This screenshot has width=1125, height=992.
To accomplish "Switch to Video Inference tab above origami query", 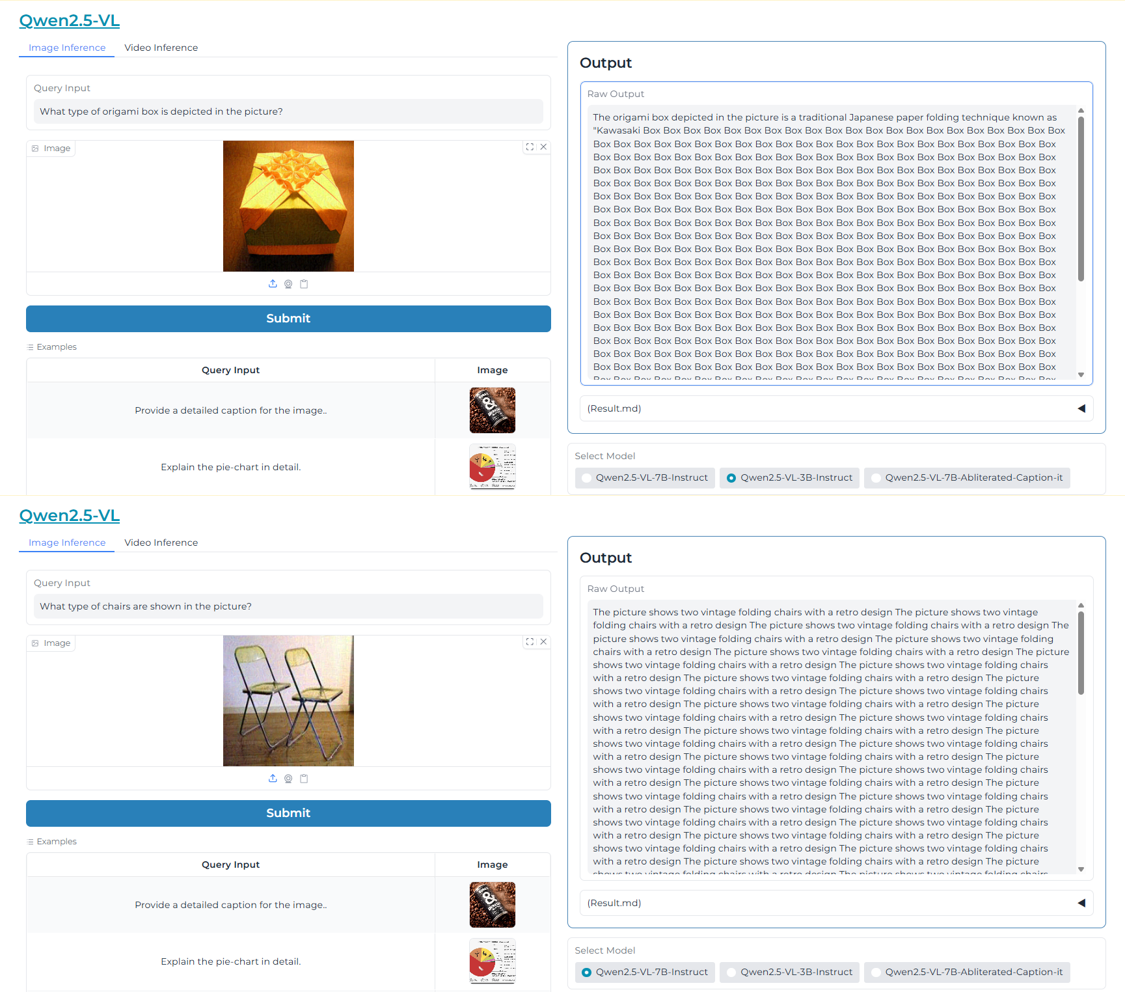I will click(161, 47).
